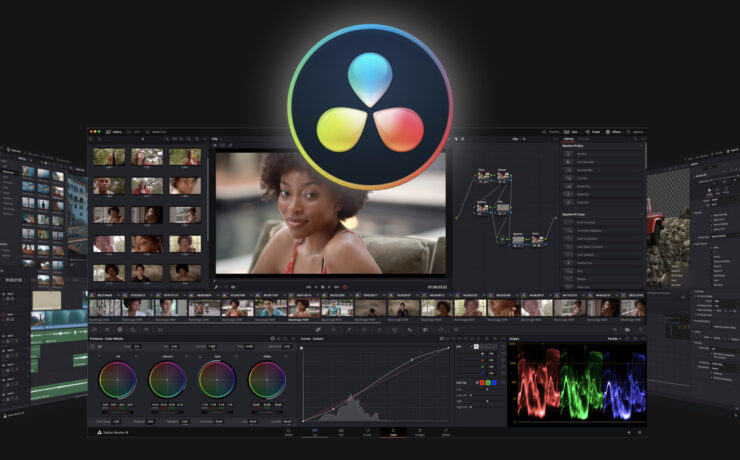The height and width of the screenshot is (460, 740).
Task: Open the Qualifier eyedropper palette icon
Action: tap(349, 329)
